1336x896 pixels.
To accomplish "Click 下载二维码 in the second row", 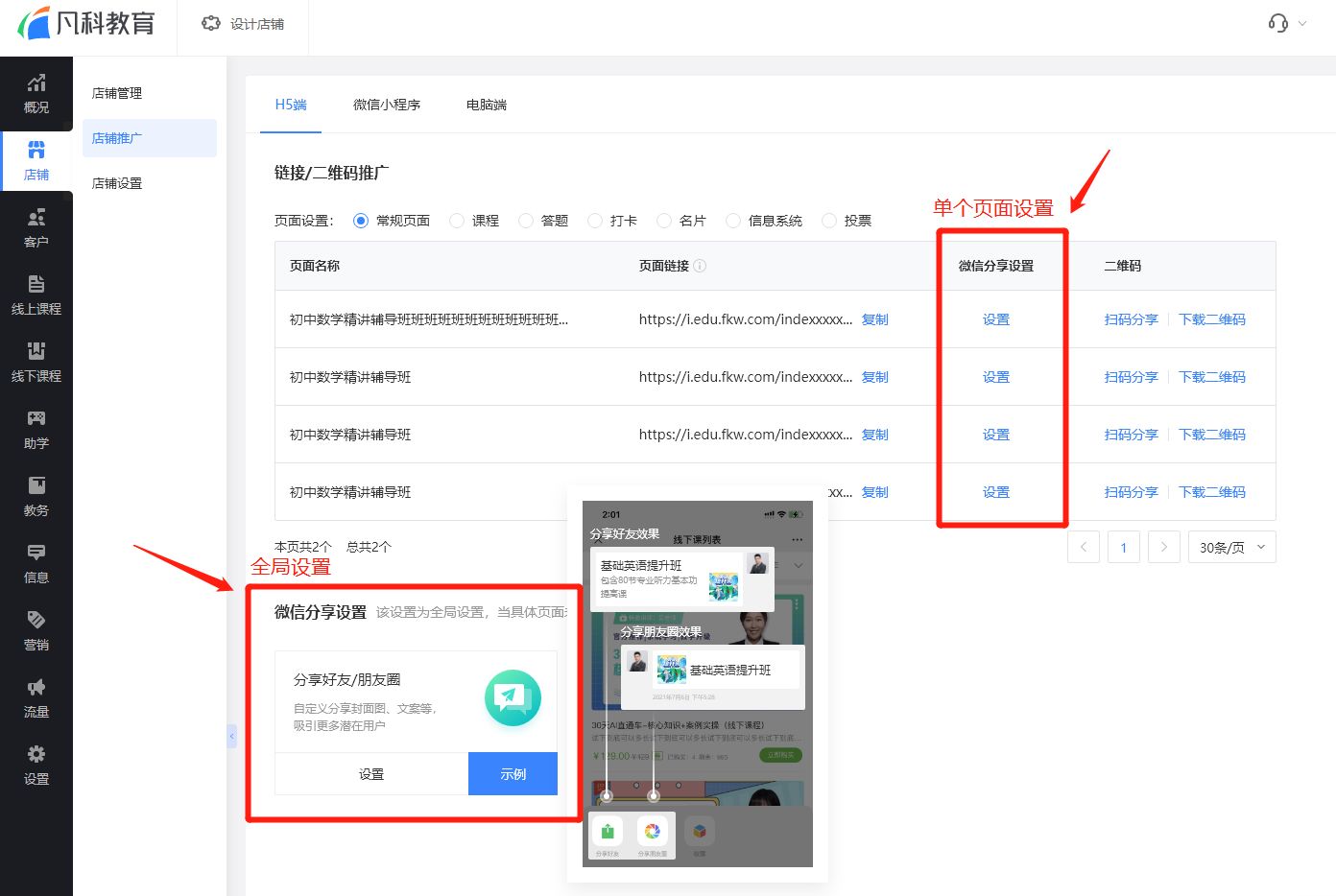I will coord(1212,377).
